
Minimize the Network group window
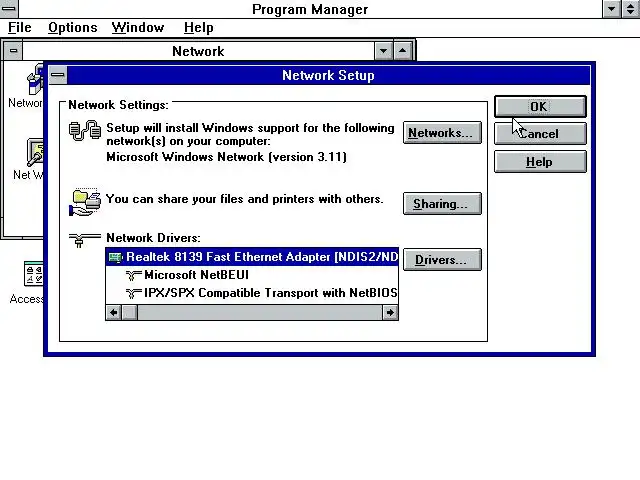coord(383,51)
